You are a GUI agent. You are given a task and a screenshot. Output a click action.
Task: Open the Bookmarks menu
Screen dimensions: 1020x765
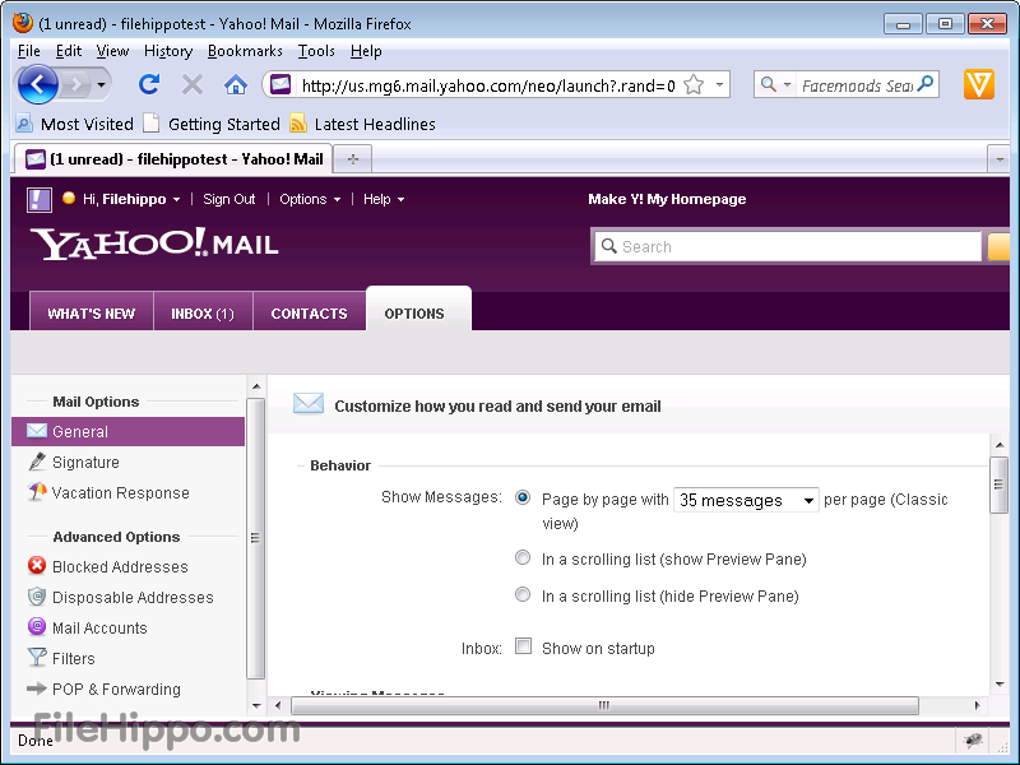click(x=245, y=51)
